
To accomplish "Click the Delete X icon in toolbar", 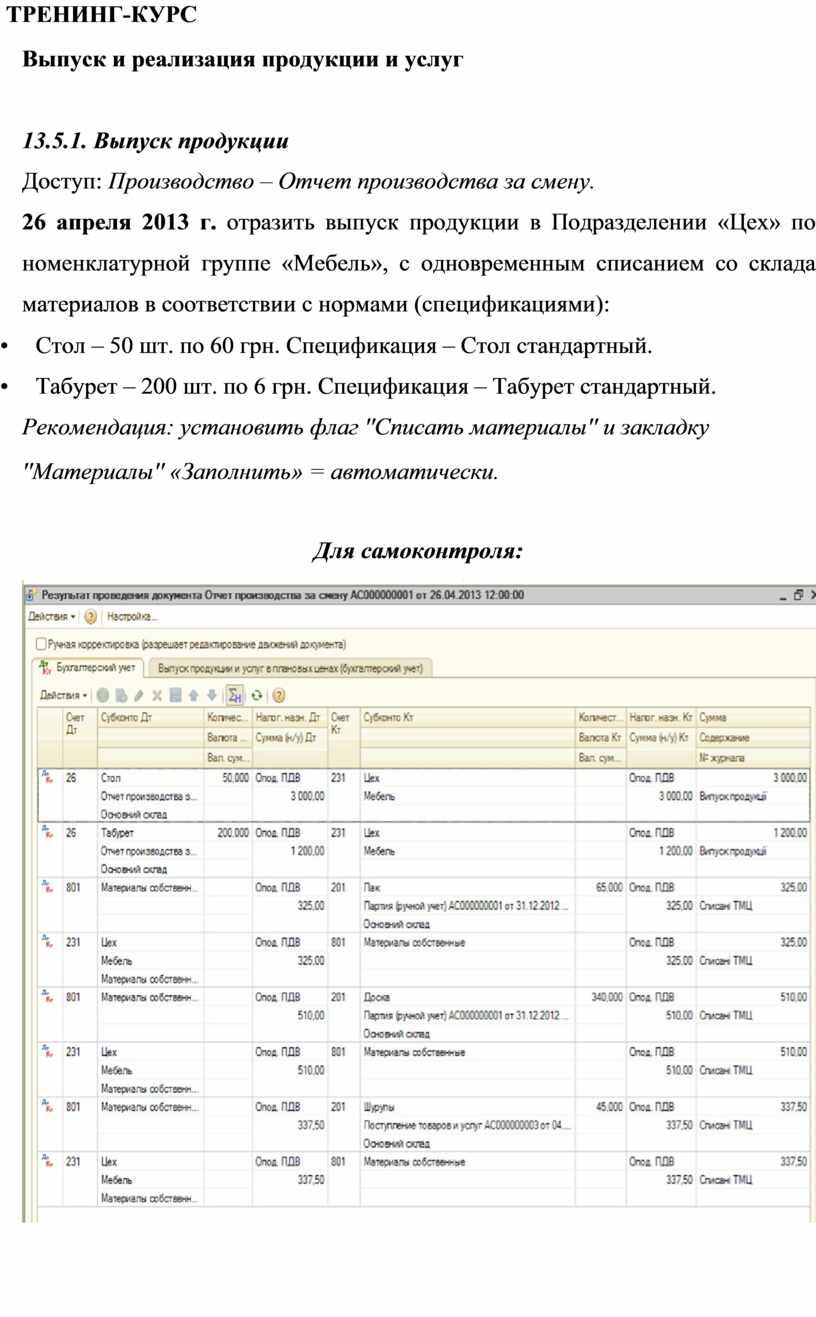I will (157, 695).
